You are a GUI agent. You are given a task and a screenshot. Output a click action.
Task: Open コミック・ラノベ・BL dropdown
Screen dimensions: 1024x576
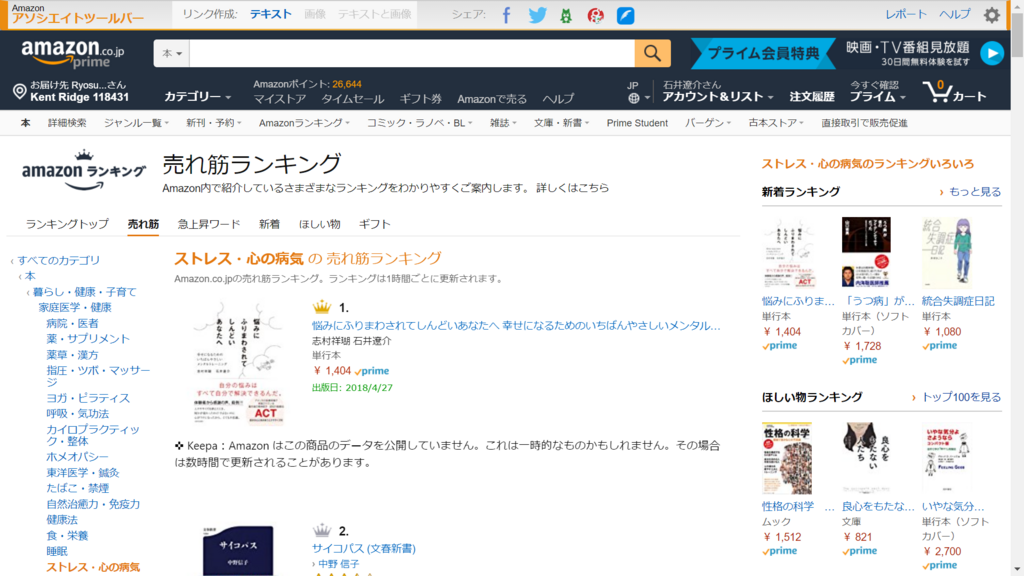pos(419,123)
